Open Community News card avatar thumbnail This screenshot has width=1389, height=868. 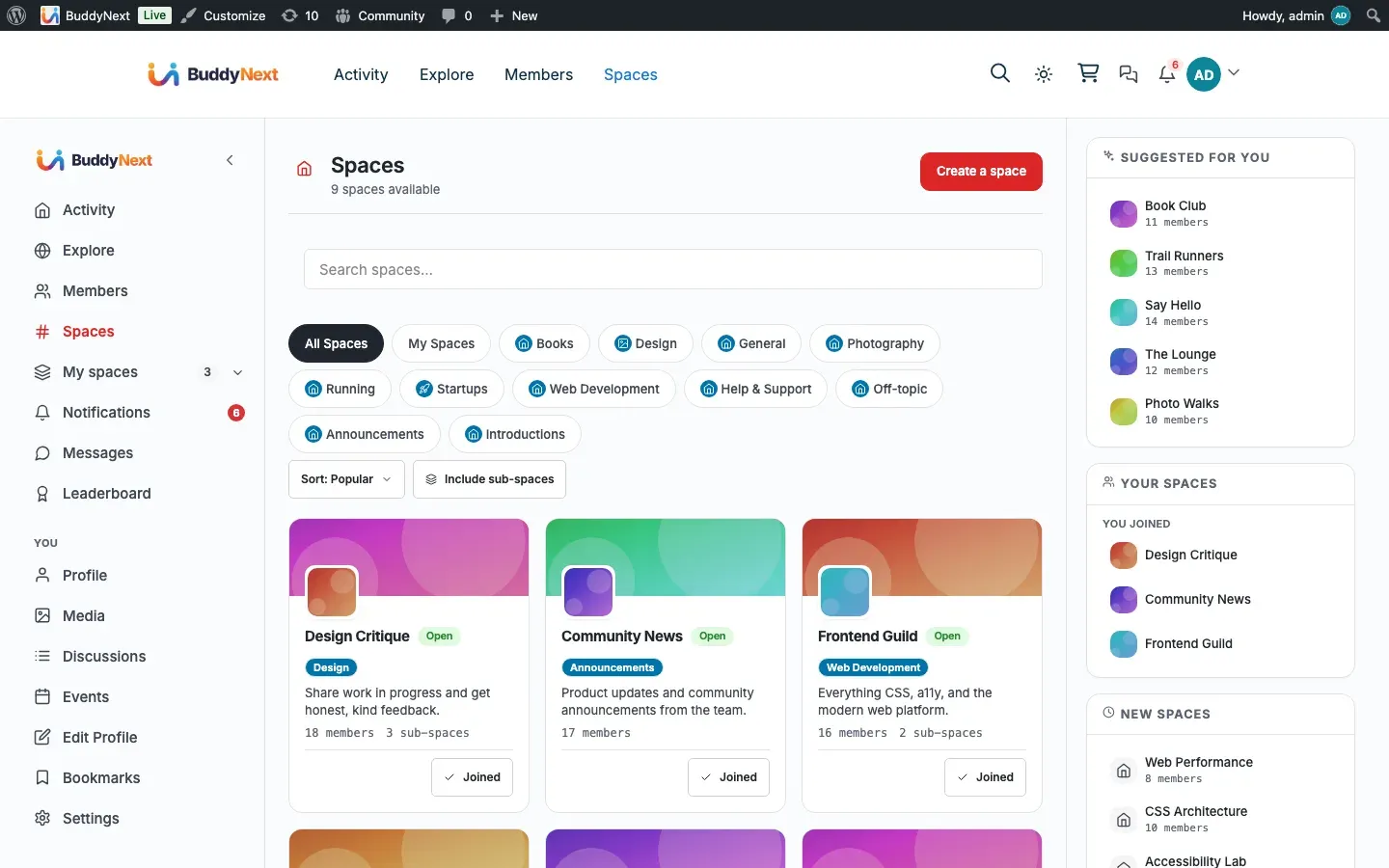(x=588, y=591)
